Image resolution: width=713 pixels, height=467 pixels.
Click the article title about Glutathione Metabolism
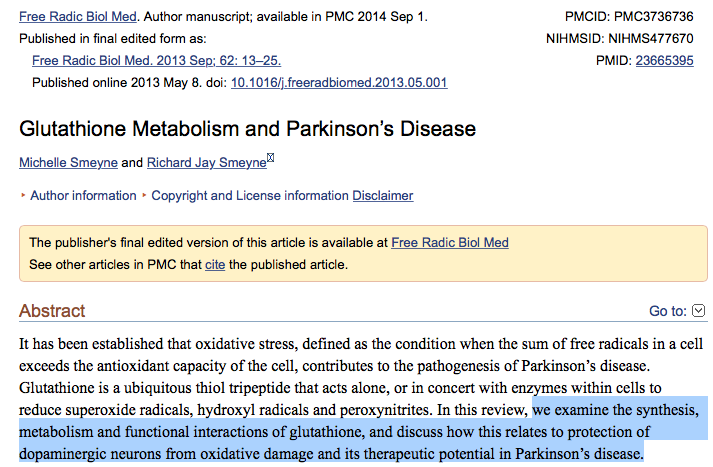point(247,129)
